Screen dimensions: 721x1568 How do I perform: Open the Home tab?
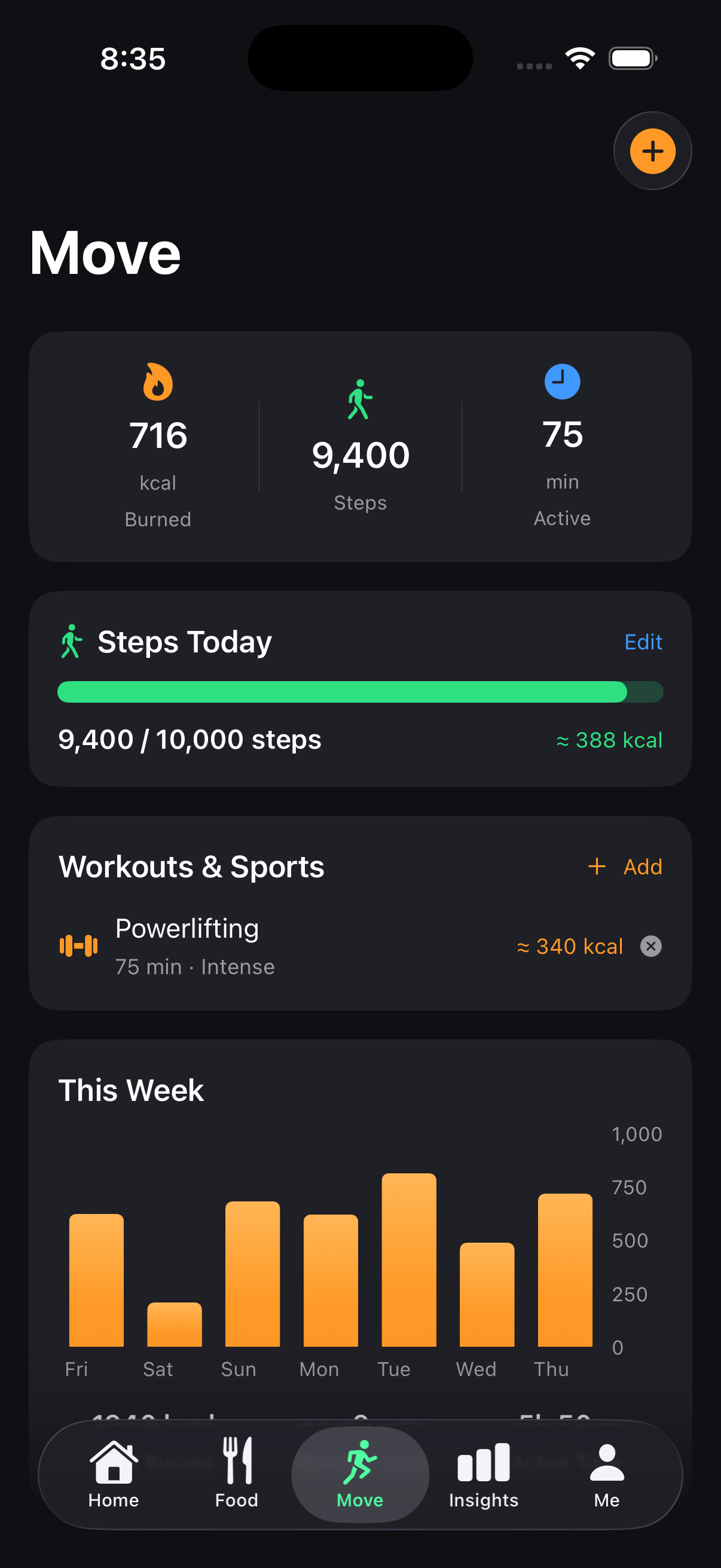114,1474
